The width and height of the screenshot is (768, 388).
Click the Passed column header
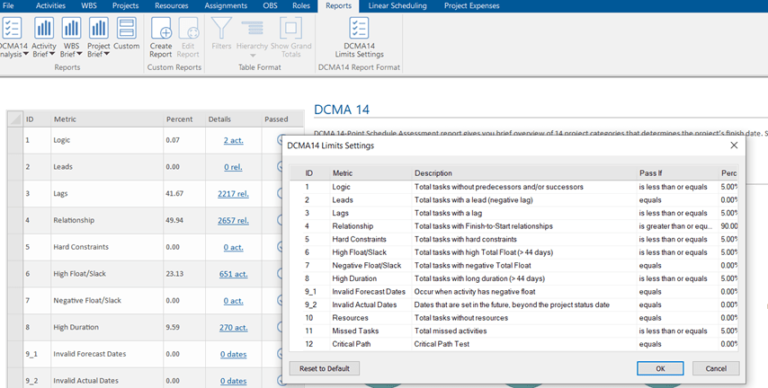(283, 119)
